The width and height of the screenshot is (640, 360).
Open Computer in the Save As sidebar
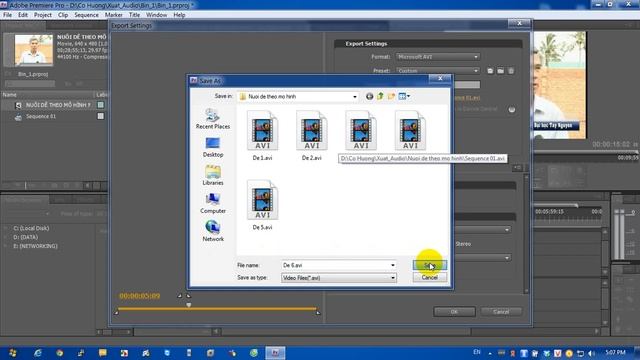pos(213,203)
